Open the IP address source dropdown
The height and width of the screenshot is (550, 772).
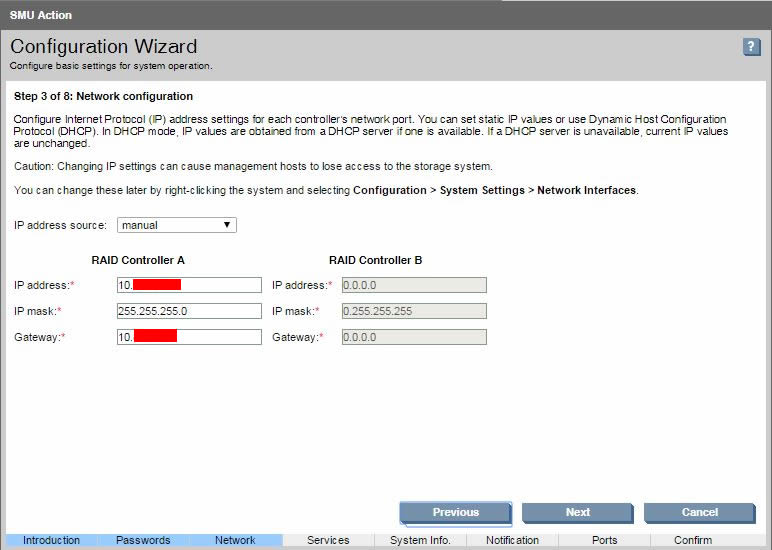pyautogui.click(x=177, y=225)
